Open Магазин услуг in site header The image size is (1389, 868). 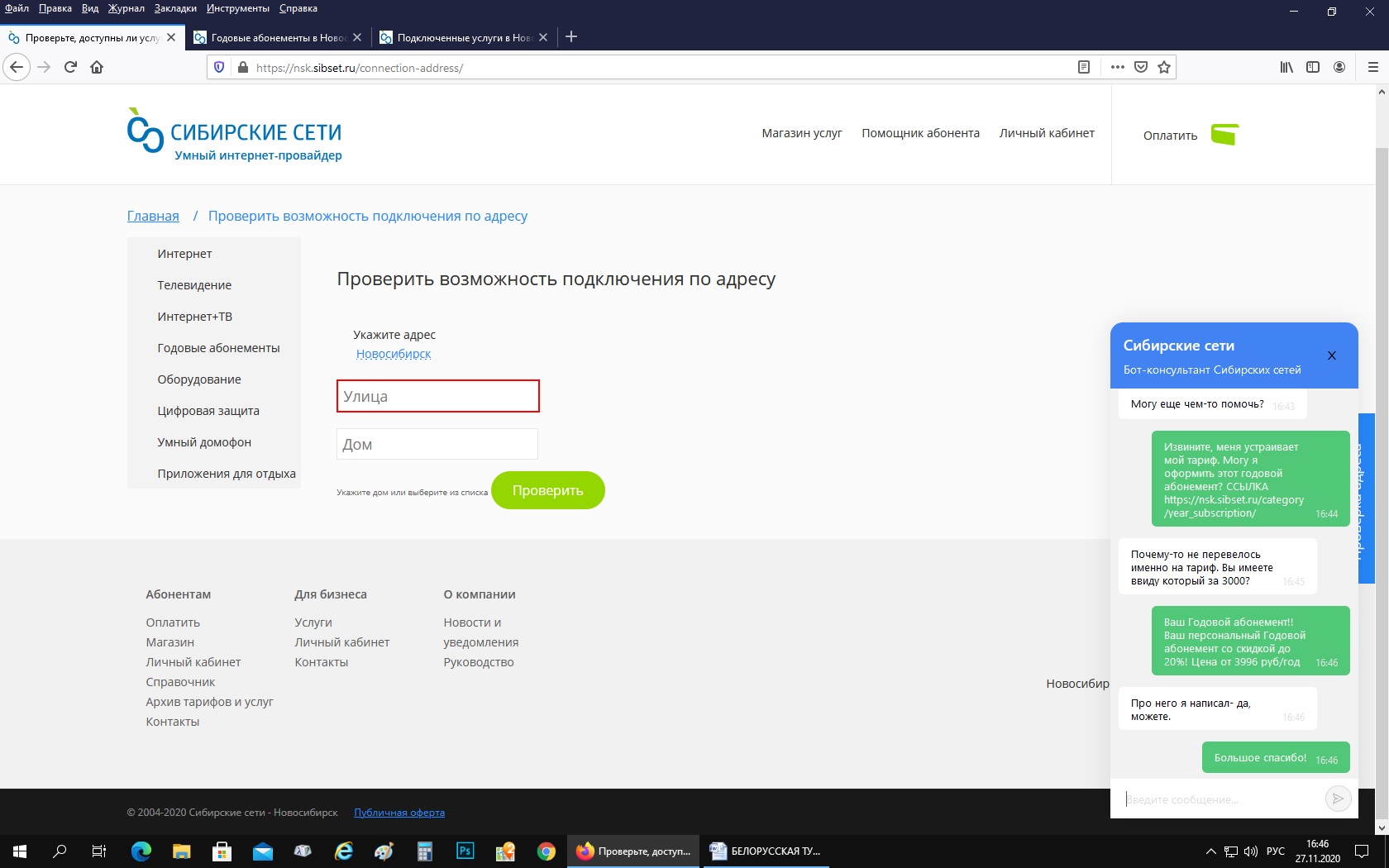[802, 133]
